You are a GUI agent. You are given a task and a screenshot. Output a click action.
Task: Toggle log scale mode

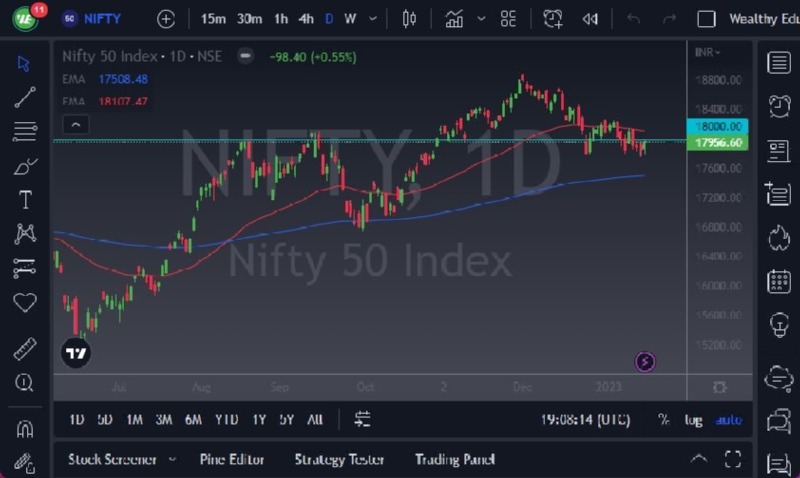point(693,420)
